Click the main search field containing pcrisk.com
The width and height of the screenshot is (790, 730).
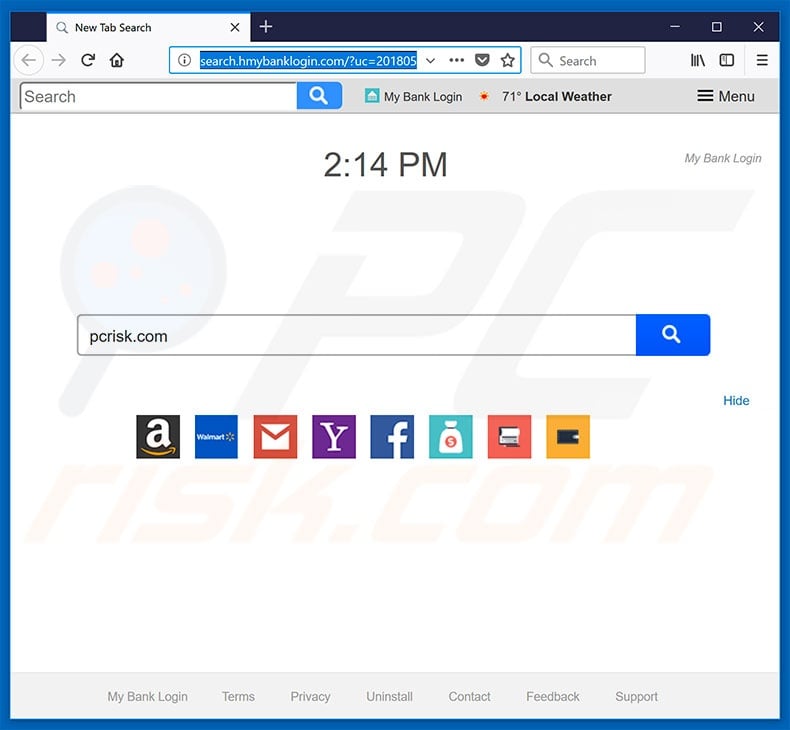357,335
